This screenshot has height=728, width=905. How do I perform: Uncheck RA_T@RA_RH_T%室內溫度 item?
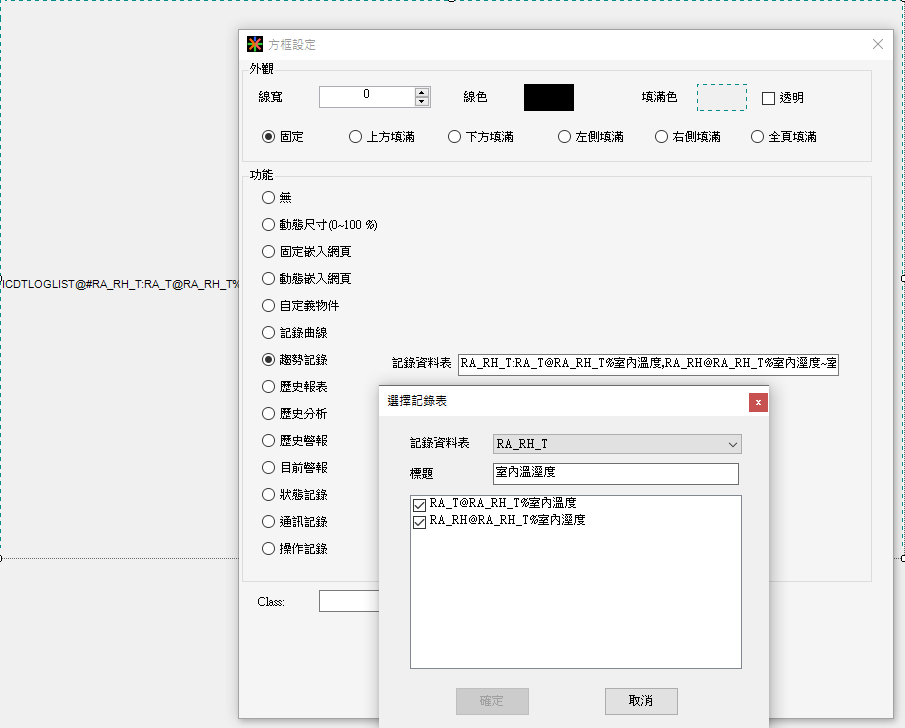pyautogui.click(x=420, y=505)
